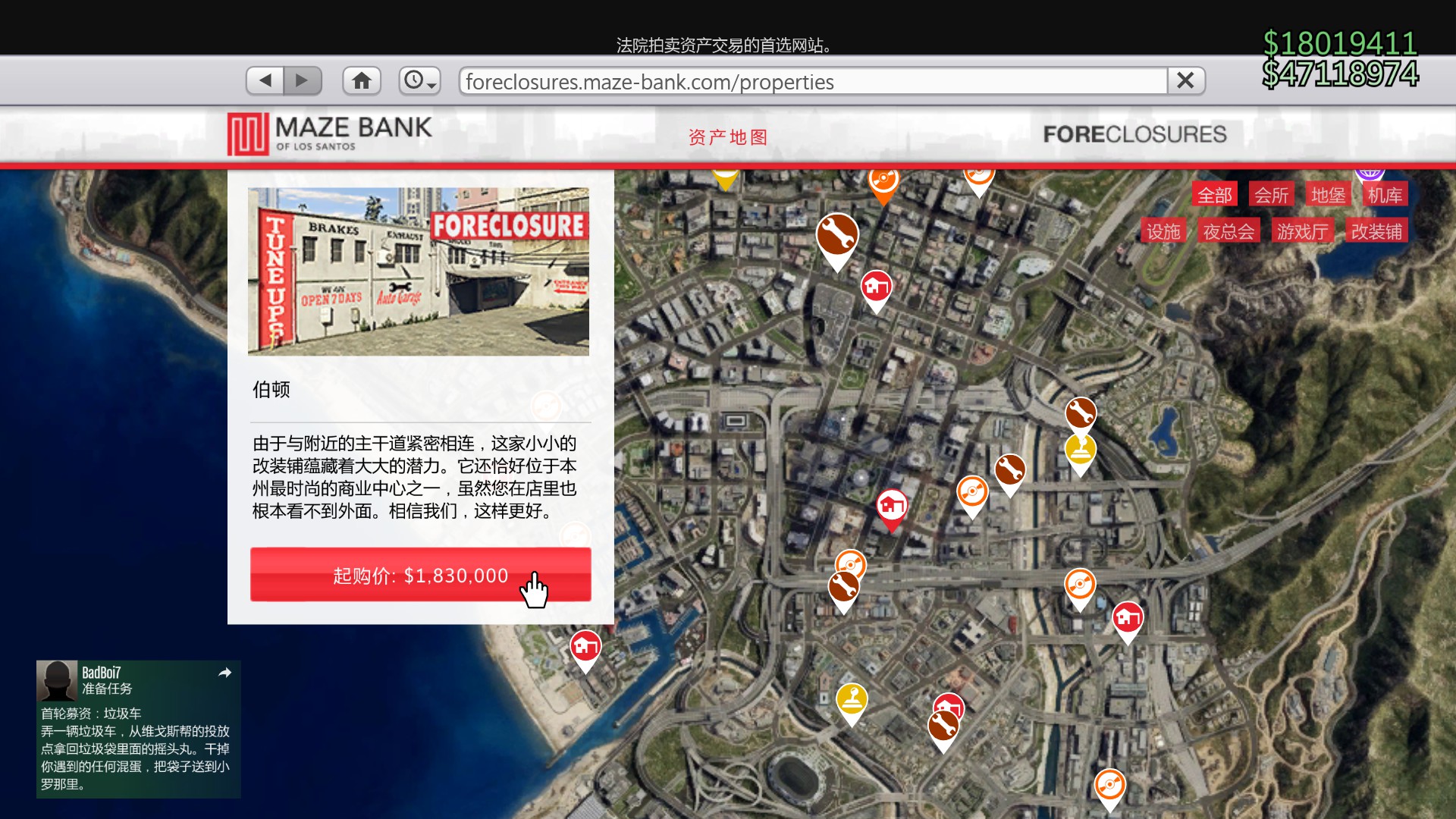Click the Burton auto shop foreclosure photo
Image resolution: width=1456 pixels, height=819 pixels.
pyautogui.click(x=419, y=271)
